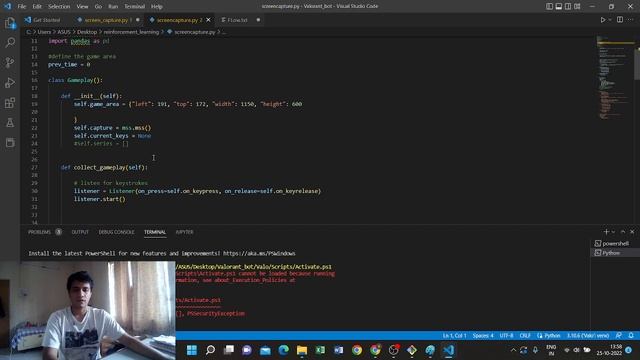Open the aka.ms/PSWindows link in terminal
Screen dimensions: 640x360
click(259, 253)
